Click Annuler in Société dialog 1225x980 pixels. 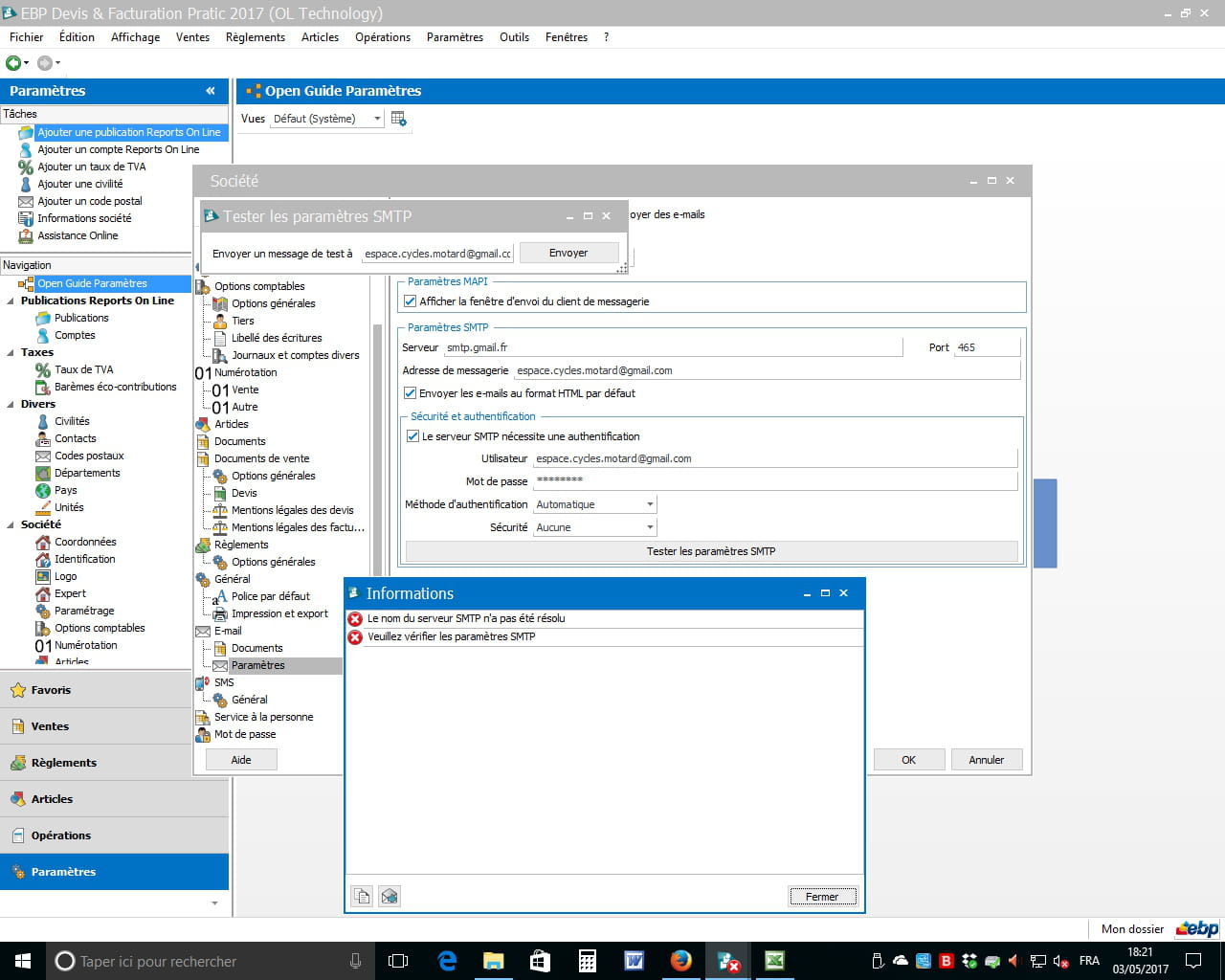[x=987, y=760]
